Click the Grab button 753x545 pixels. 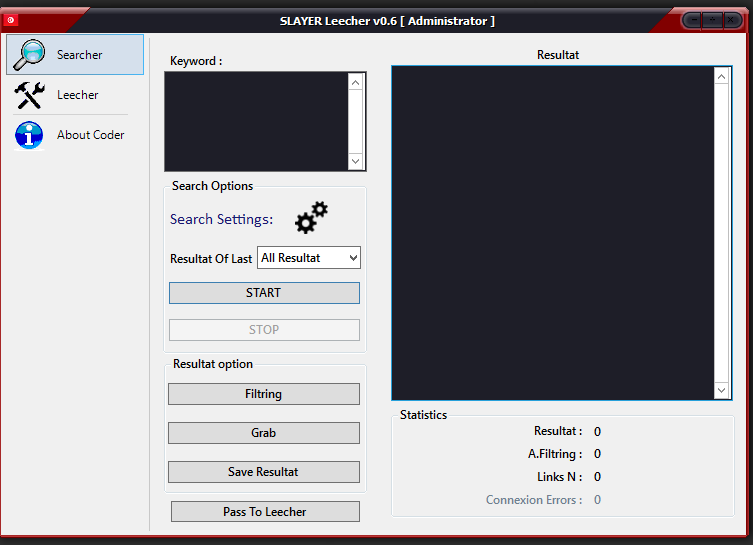tap(264, 433)
